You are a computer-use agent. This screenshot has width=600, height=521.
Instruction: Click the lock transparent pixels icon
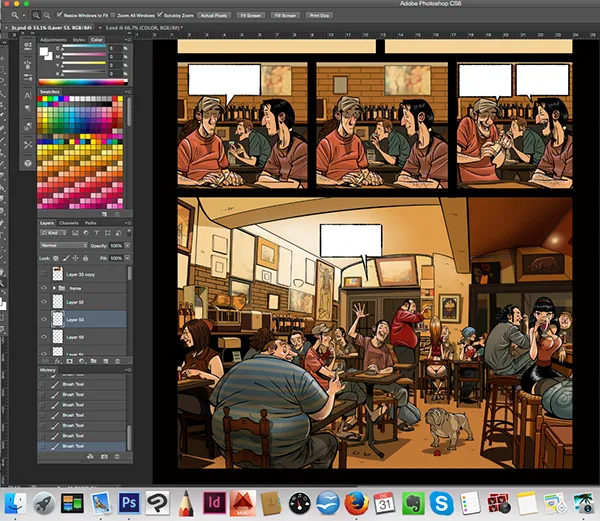pyautogui.click(x=56, y=258)
